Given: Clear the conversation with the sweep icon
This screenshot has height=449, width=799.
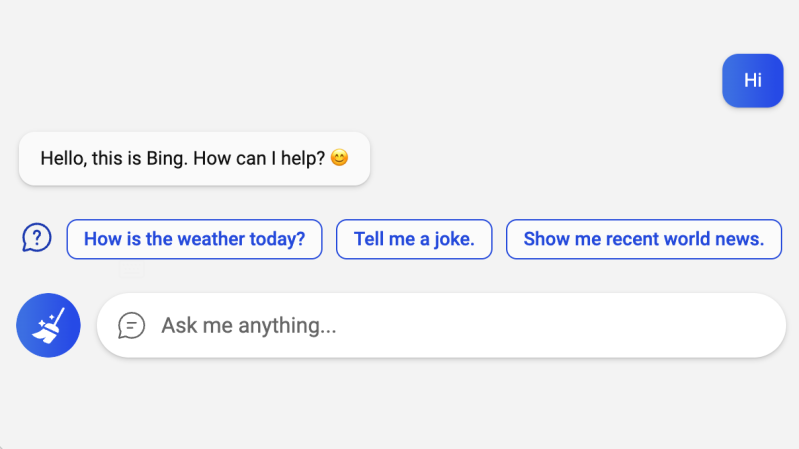Looking at the screenshot, I should tap(48, 325).
